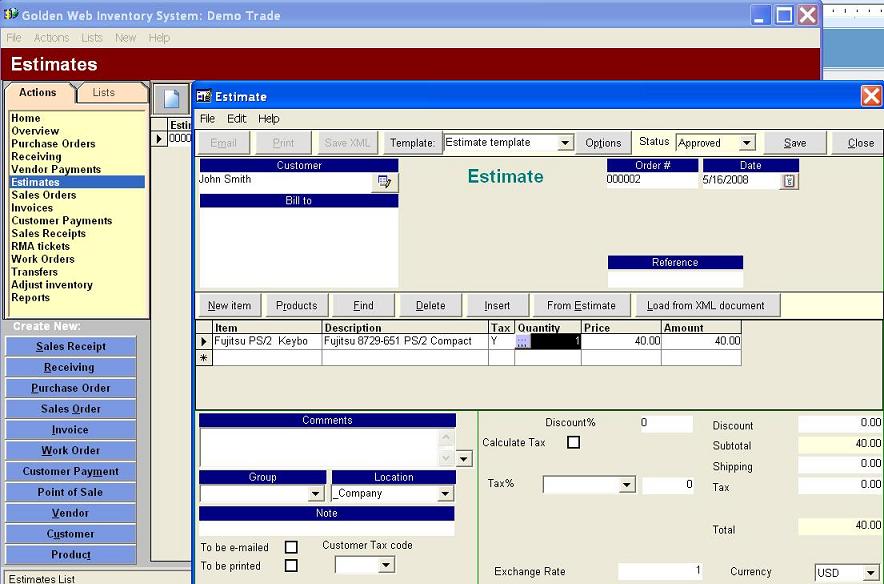Expand the Comments dropdown arrow

click(463, 458)
